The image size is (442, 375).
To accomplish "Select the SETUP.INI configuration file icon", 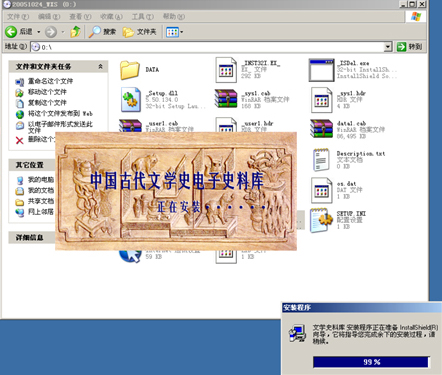I will pyautogui.click(x=321, y=220).
